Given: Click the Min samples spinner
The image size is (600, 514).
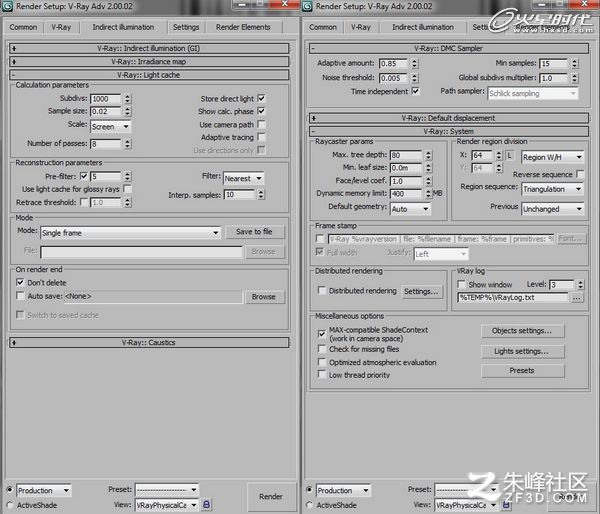Looking at the screenshot, I should pyautogui.click(x=574, y=63).
